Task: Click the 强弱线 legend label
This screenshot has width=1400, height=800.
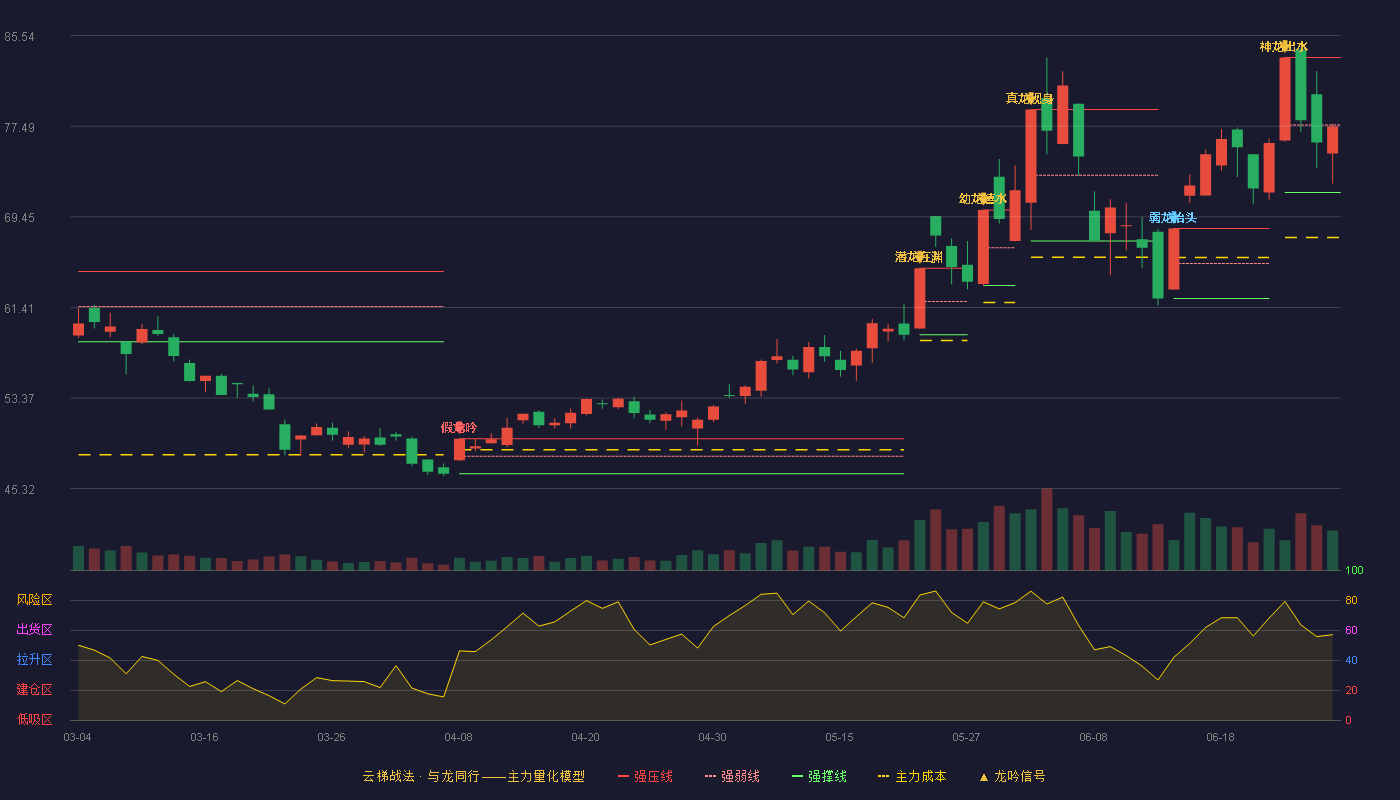Action: 740,776
